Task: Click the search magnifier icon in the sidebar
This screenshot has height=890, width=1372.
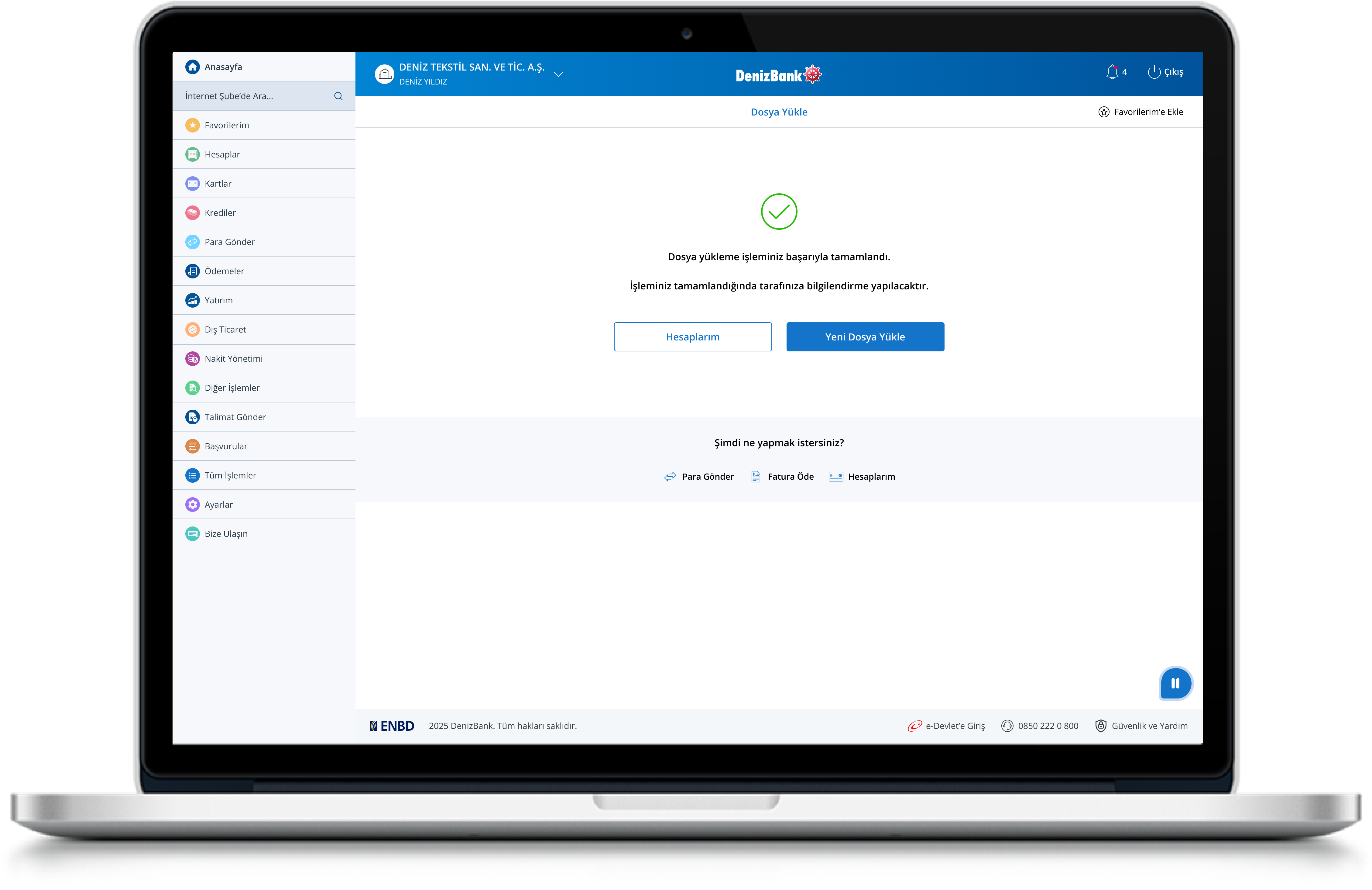Action: pyautogui.click(x=338, y=96)
